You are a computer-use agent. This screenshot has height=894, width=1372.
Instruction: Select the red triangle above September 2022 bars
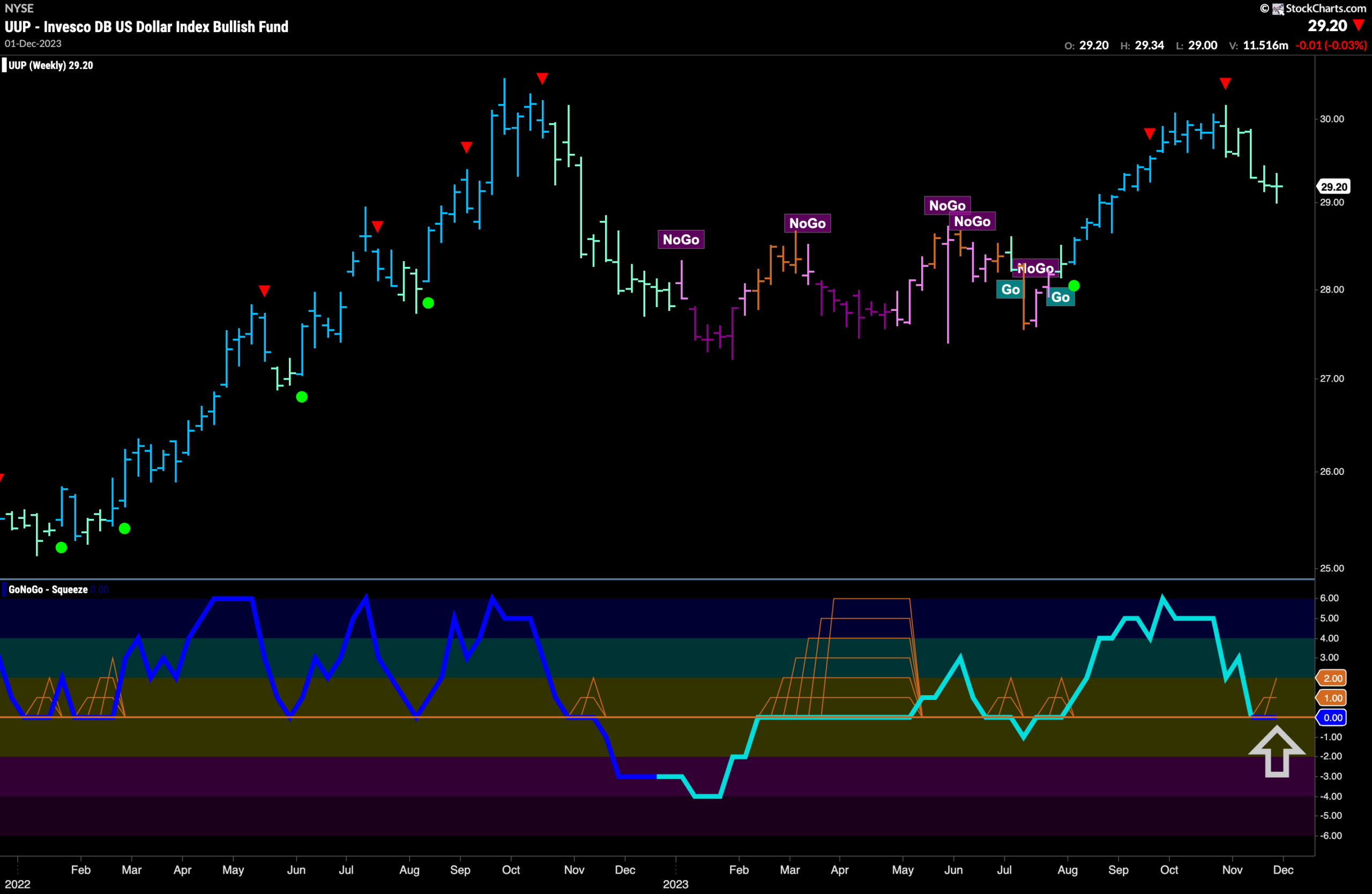(466, 147)
